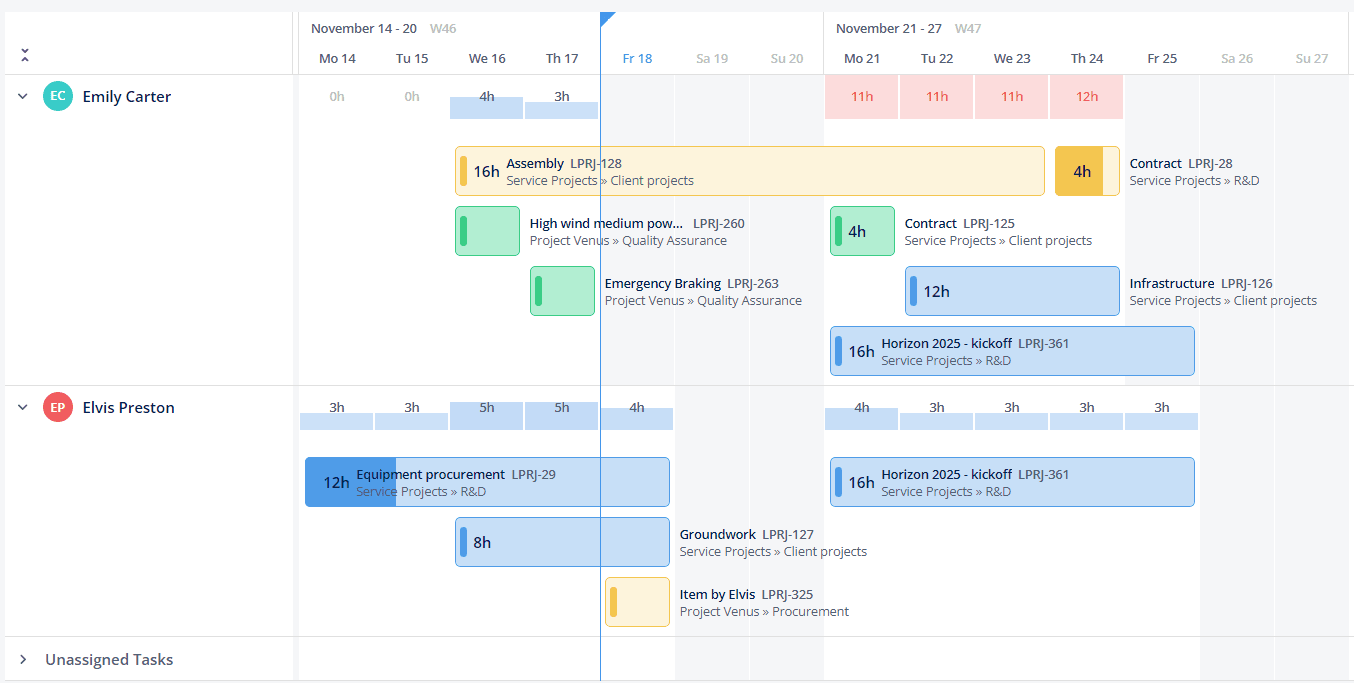Click the green Emergency Braking LPRJ-263 block

(x=562, y=291)
